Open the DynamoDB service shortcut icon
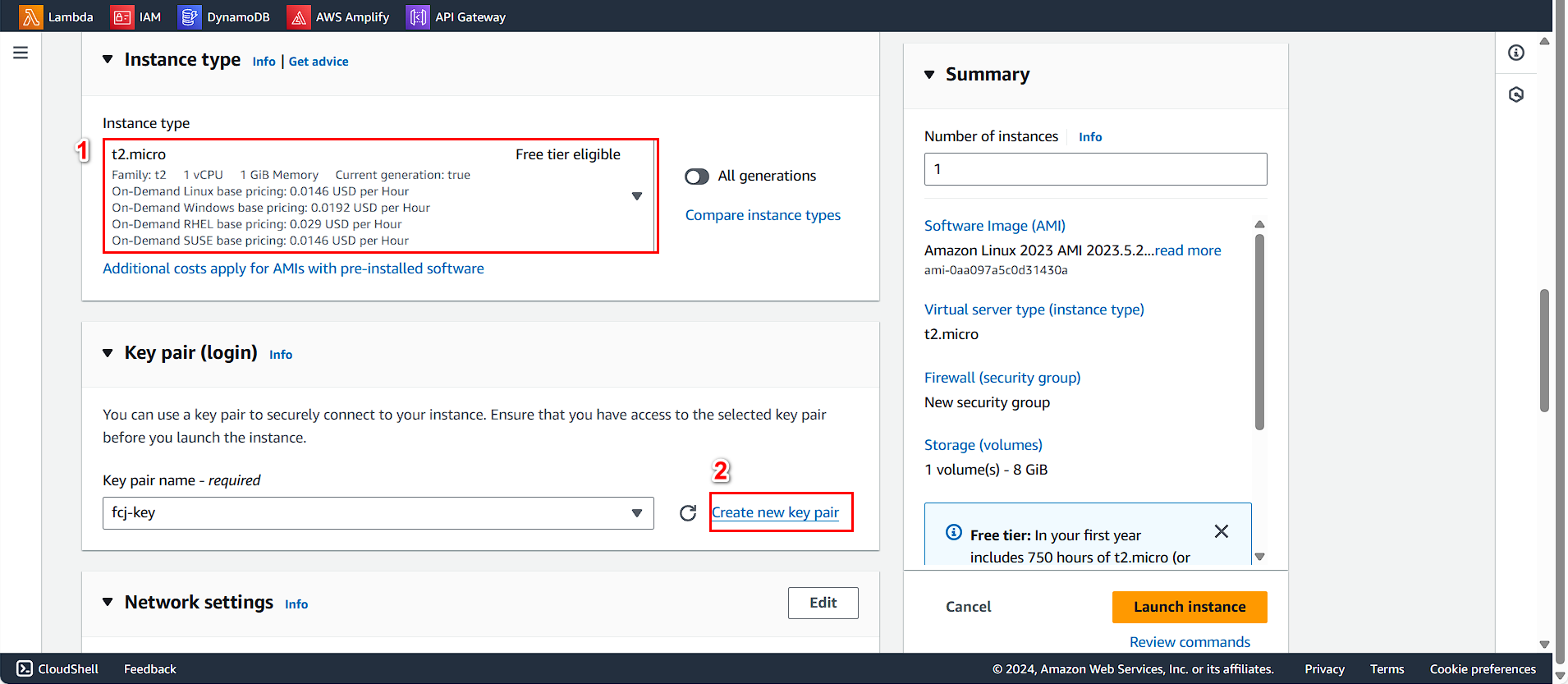The height and width of the screenshot is (684, 1568). pyautogui.click(x=190, y=16)
